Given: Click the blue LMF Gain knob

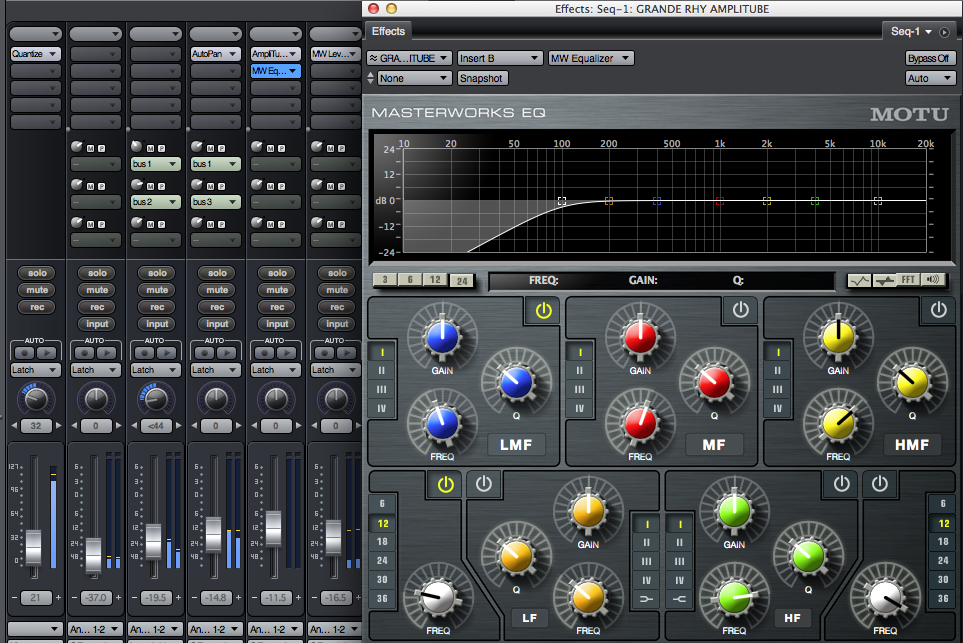Looking at the screenshot, I should [x=442, y=339].
